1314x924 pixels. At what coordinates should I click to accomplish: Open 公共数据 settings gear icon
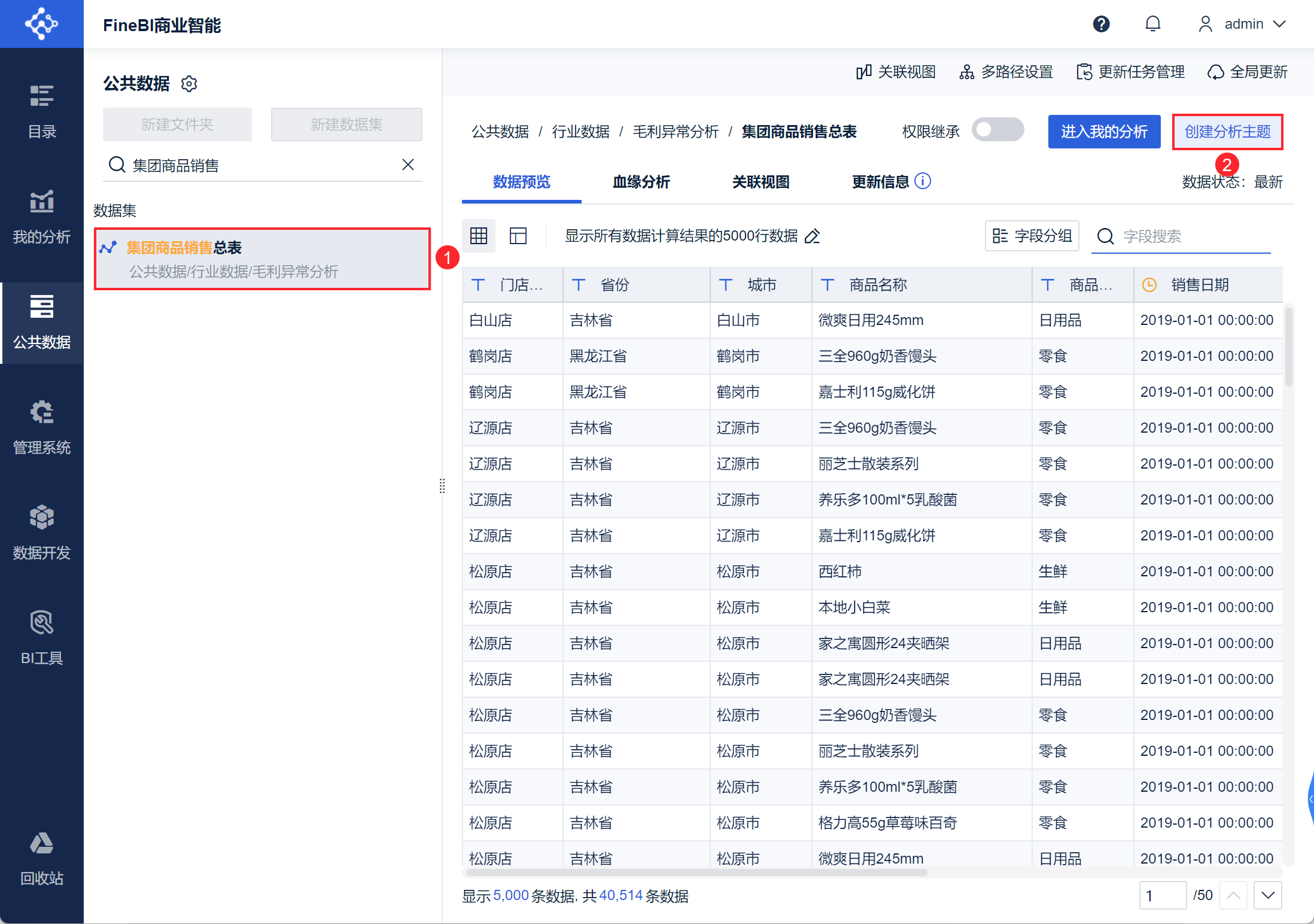point(189,83)
